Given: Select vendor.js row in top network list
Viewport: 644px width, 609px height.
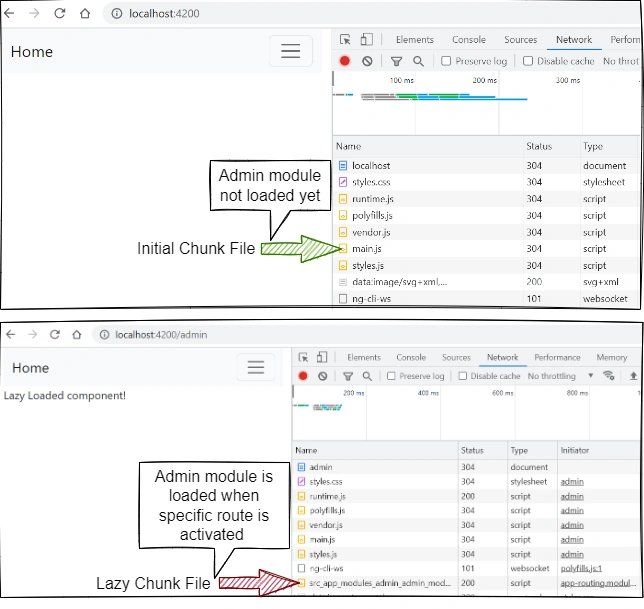Looking at the screenshot, I should tap(486, 232).
